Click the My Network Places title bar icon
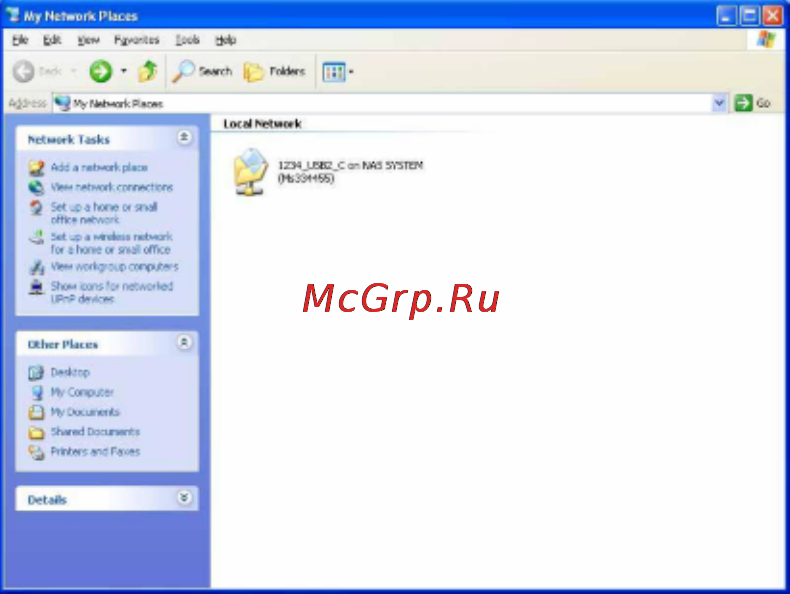790x594 pixels. 13,15
